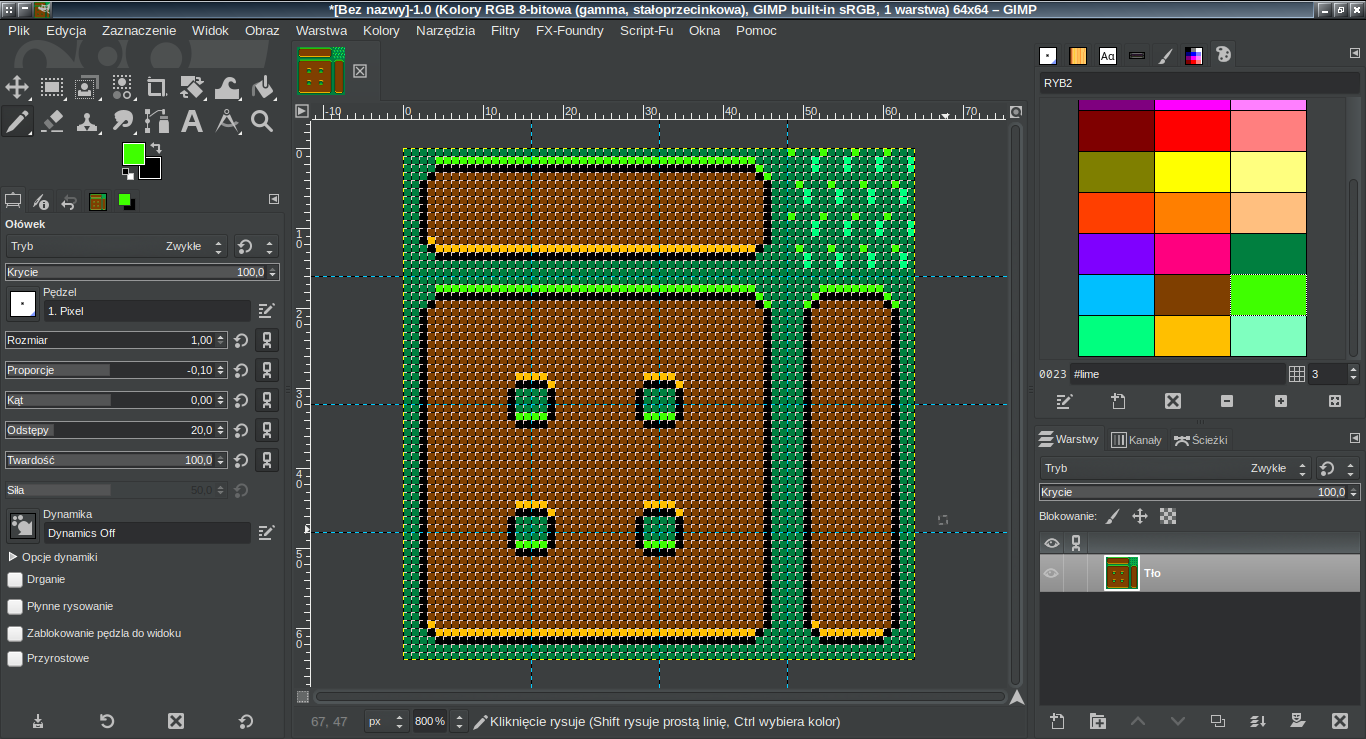
Task: Toggle lock pixels brush icon
Action: pos(1113,516)
